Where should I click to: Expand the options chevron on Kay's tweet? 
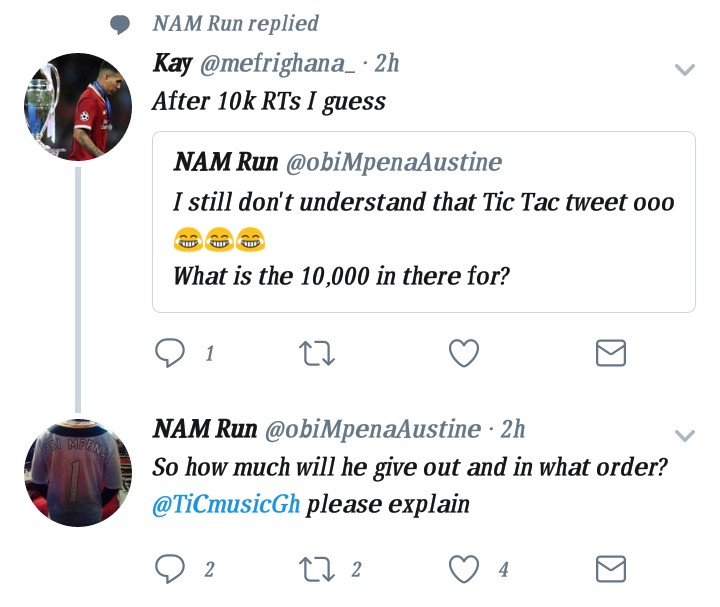tap(685, 70)
